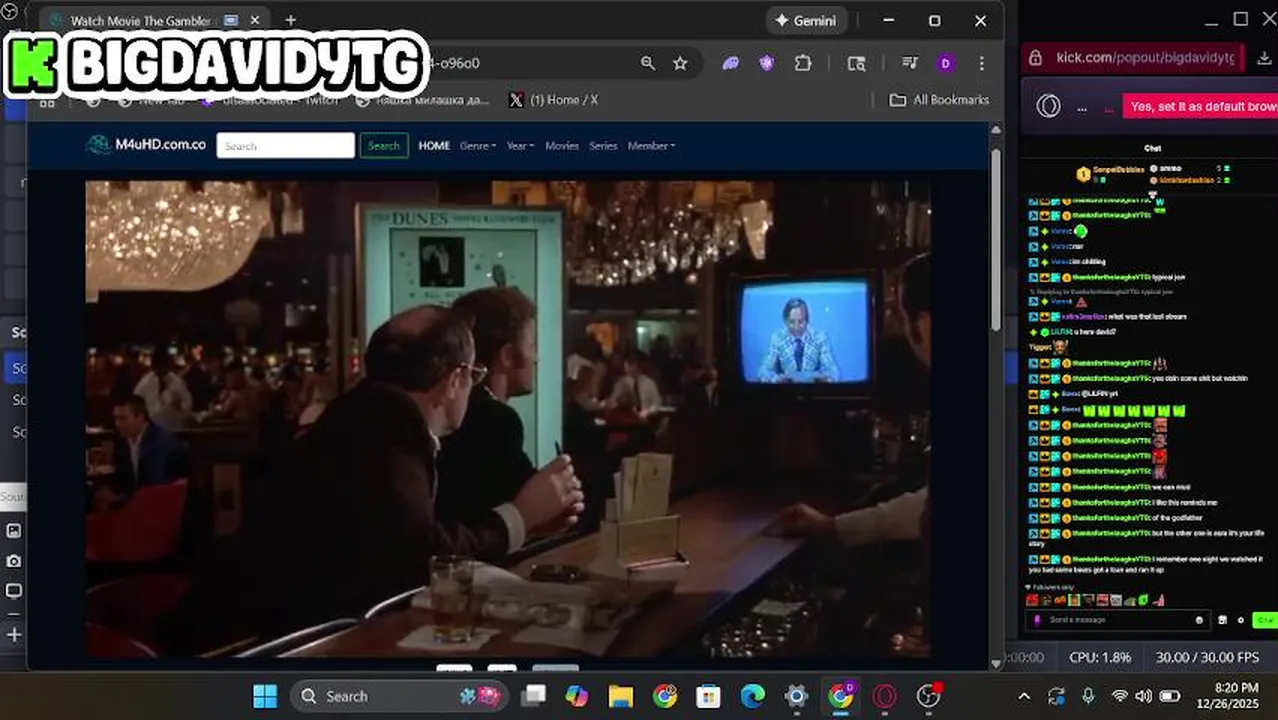This screenshot has width=1278, height=720.
Task: Click the microphone icon in system tray
Action: click(1088, 696)
